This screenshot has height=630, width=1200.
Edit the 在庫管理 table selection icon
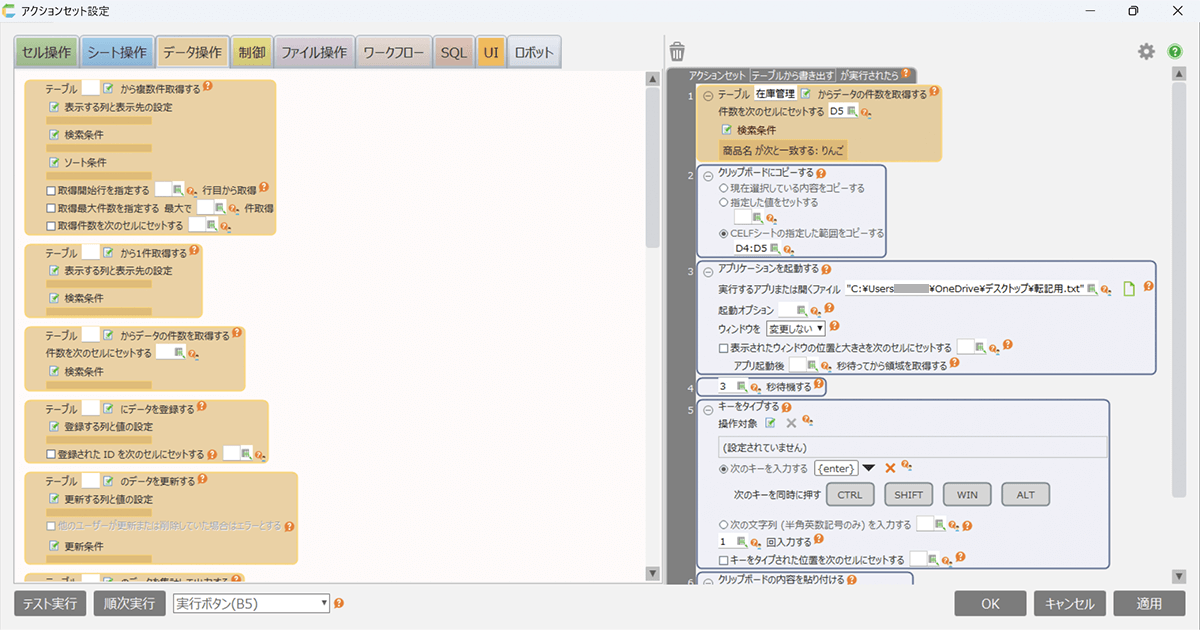(806, 94)
